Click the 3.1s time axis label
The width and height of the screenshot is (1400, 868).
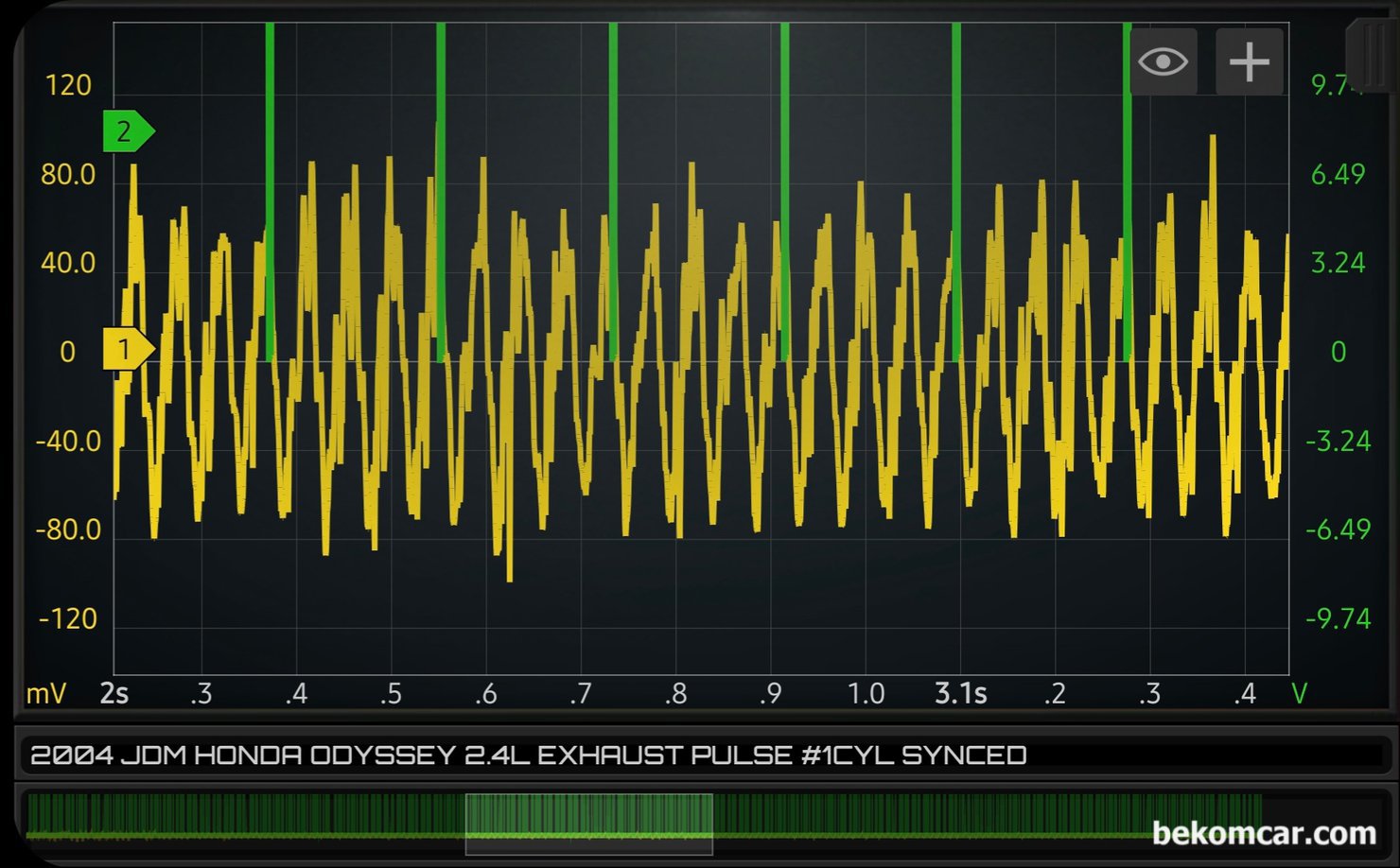(x=960, y=694)
